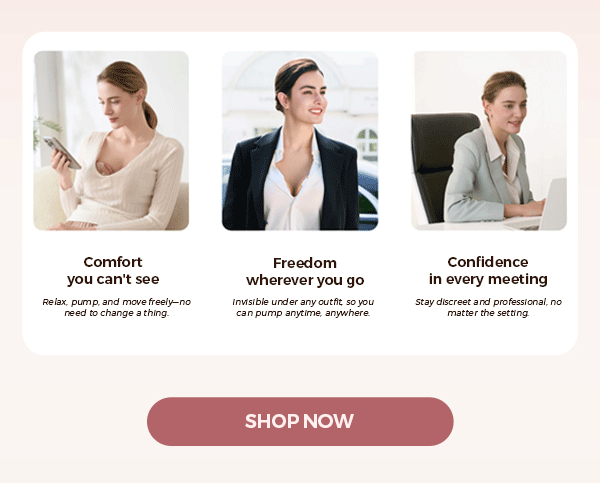Click the 'Comfort you can't see' heading
Screen dimensions: 600x483
[x=113, y=271]
